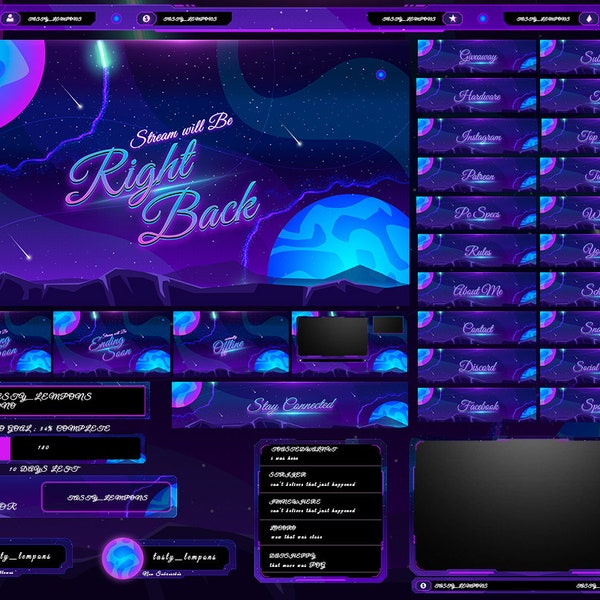Open the About Me panel
Image resolution: width=600 pixels, height=600 pixels.
[x=477, y=290]
